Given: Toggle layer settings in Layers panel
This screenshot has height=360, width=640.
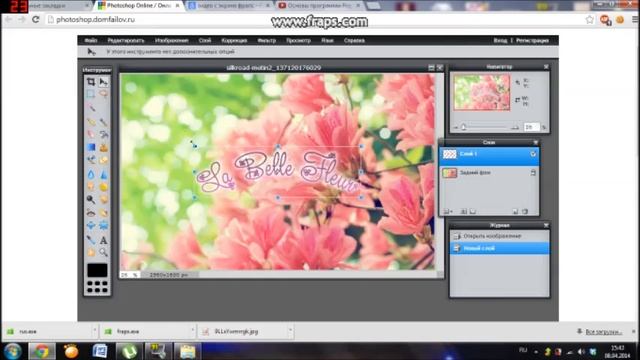Looking at the screenshot, I should click(x=447, y=211).
